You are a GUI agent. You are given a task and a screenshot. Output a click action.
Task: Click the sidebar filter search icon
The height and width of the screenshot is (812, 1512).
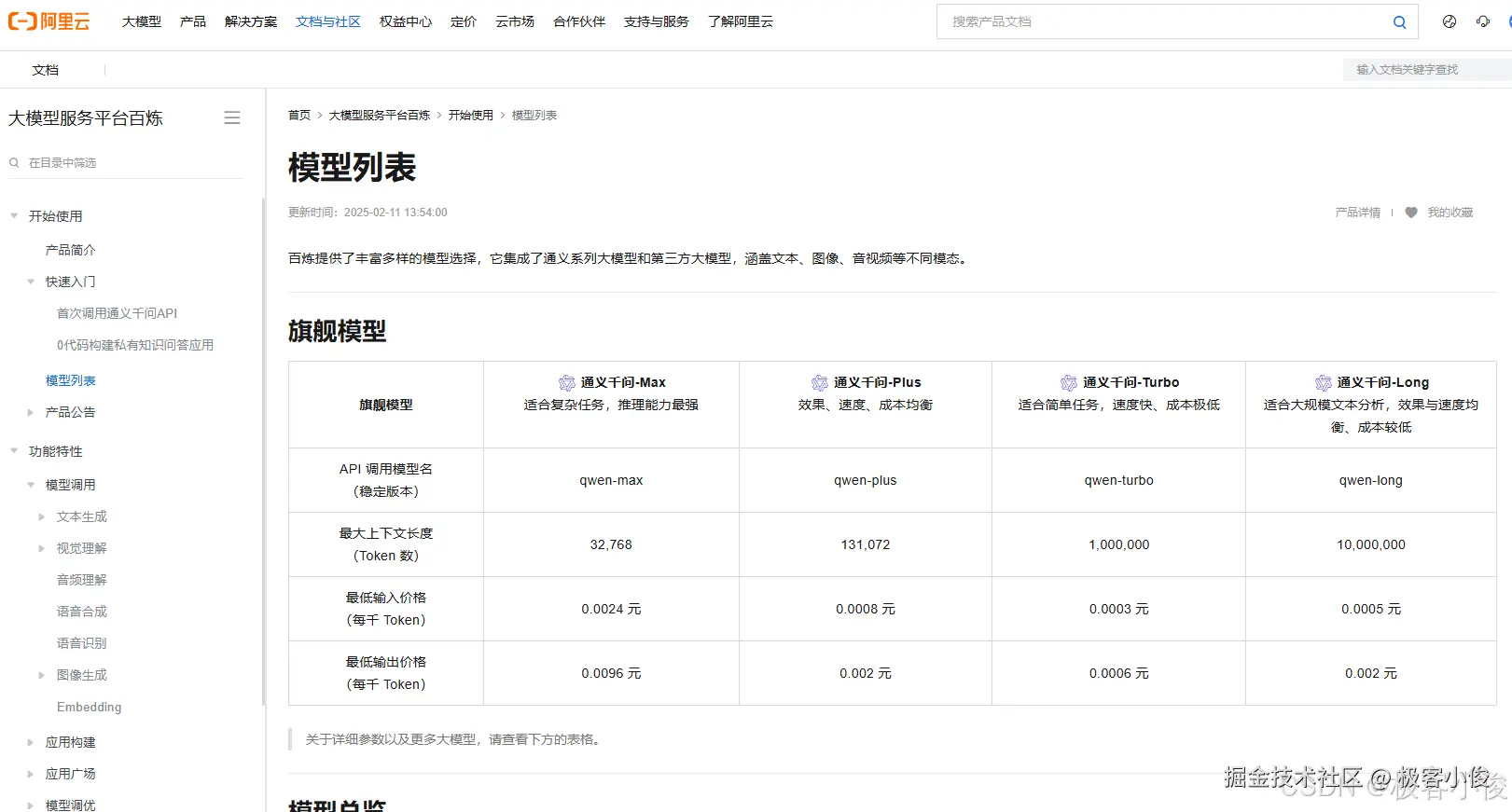14,162
